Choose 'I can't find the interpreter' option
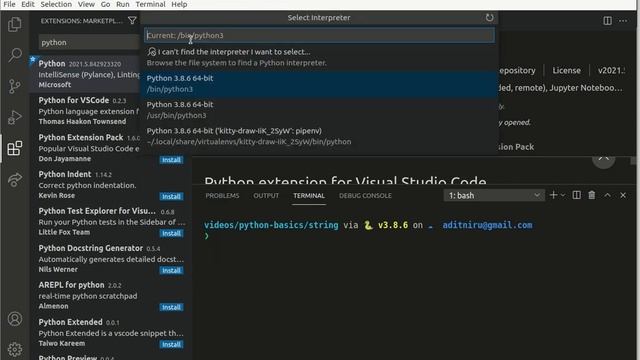 (319, 57)
